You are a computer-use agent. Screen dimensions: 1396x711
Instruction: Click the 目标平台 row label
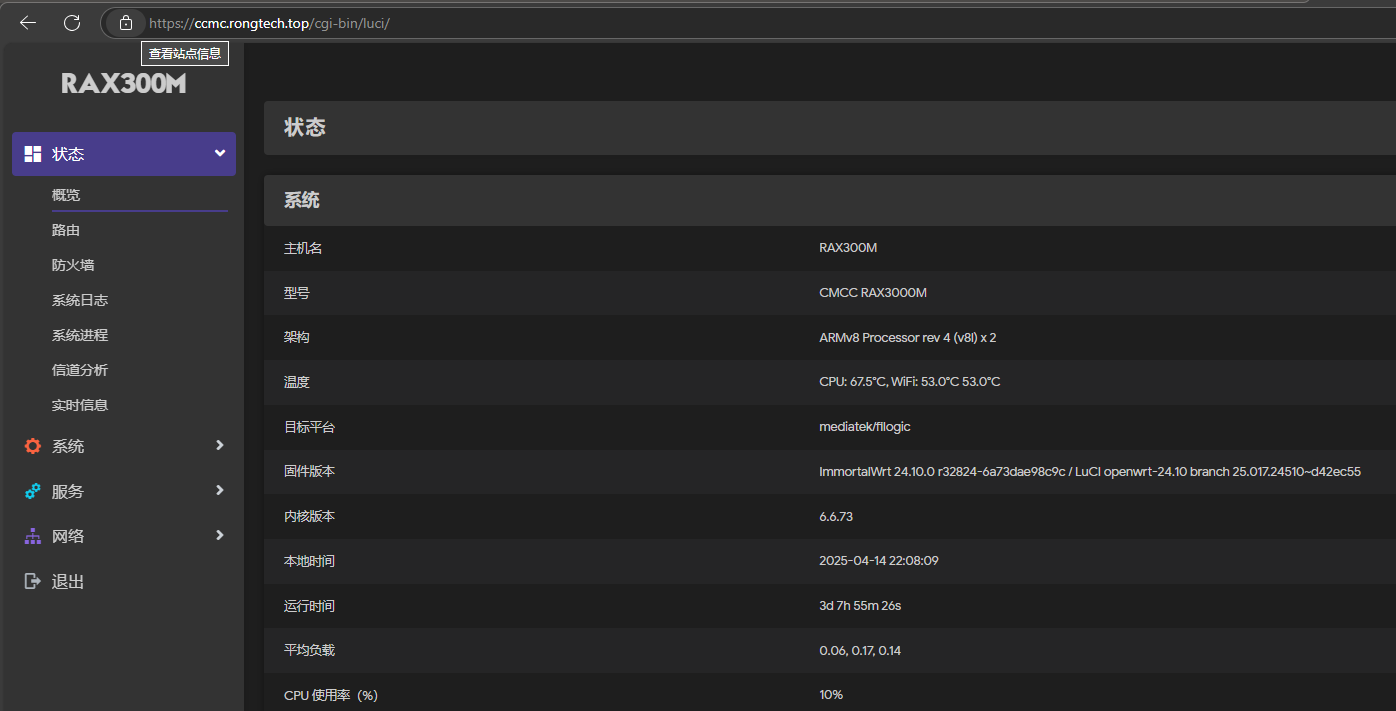310,427
